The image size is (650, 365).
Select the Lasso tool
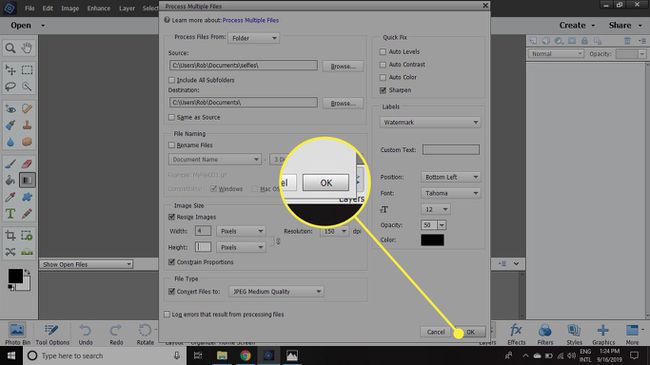[x=10, y=86]
